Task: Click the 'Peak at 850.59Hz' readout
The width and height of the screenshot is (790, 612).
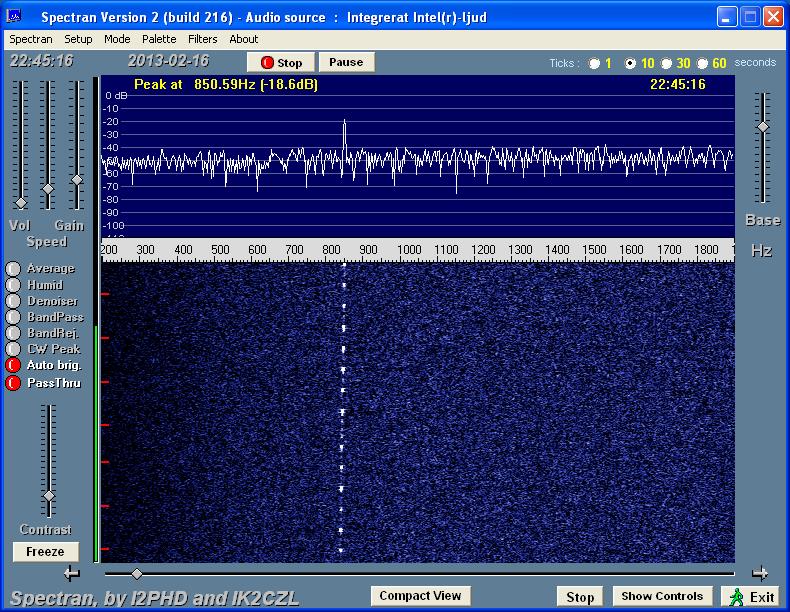Action: tap(226, 84)
